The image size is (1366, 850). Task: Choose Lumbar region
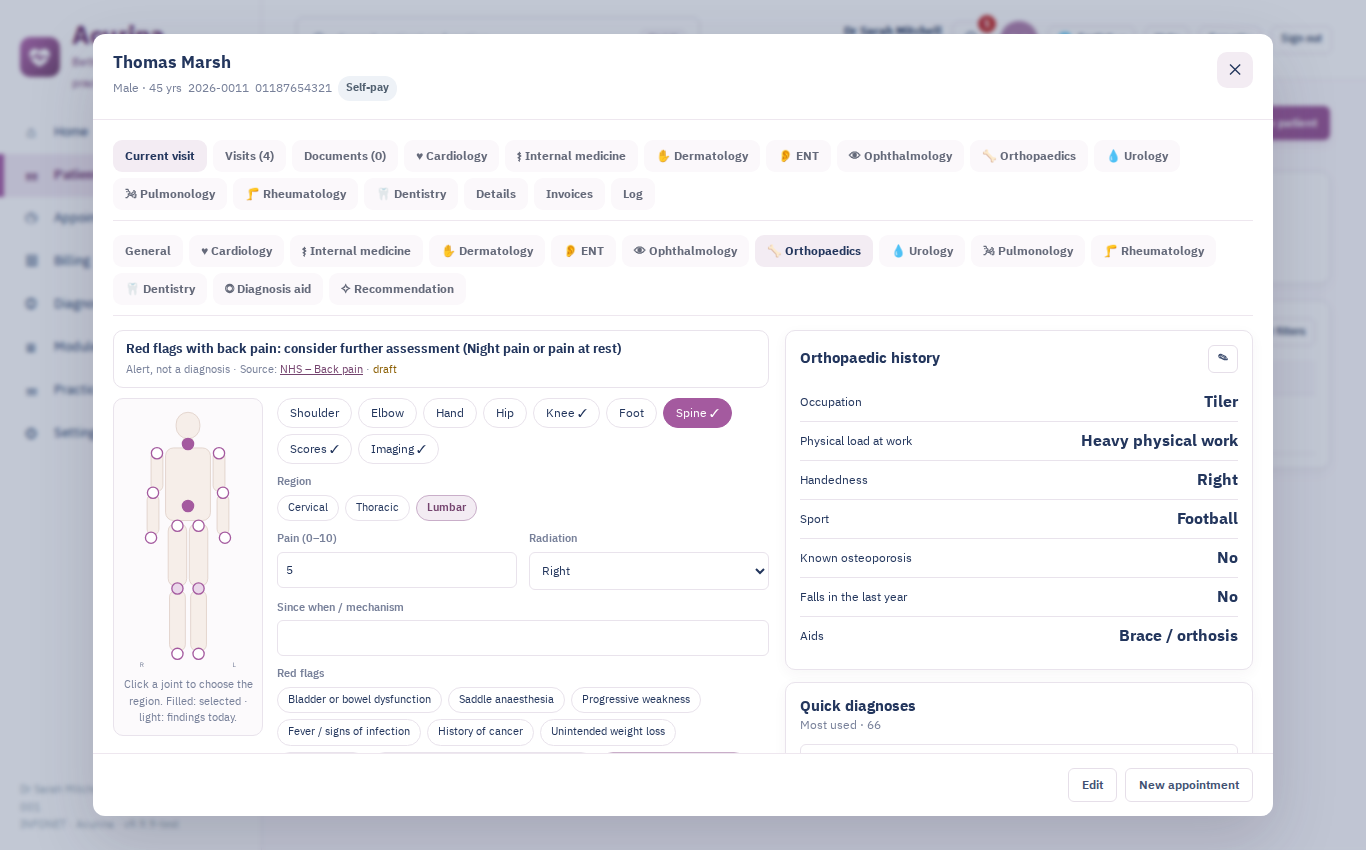click(446, 508)
